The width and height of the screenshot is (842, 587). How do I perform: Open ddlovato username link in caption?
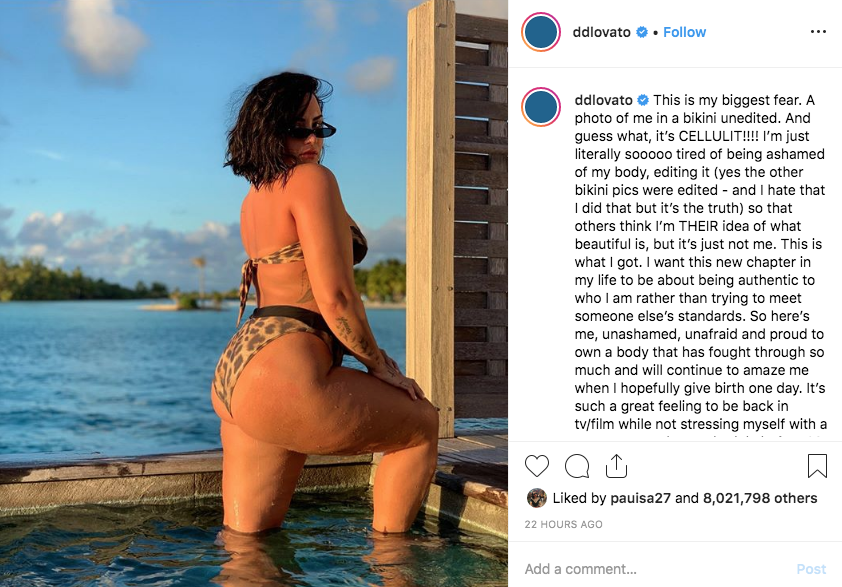604,100
